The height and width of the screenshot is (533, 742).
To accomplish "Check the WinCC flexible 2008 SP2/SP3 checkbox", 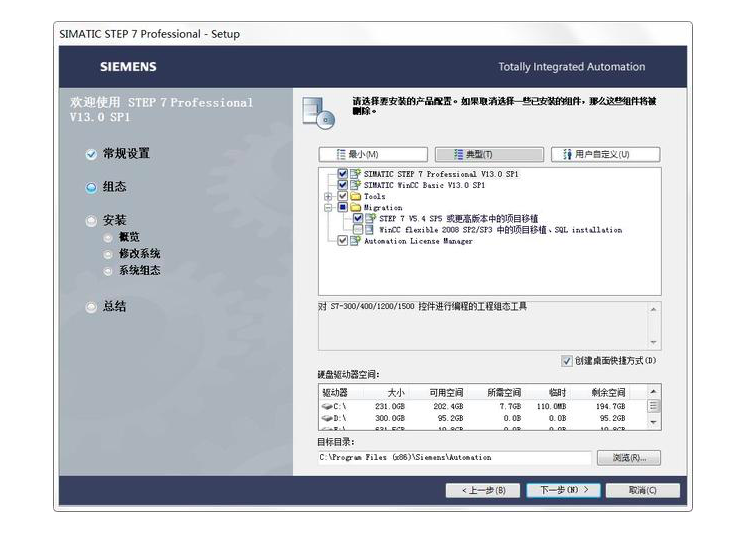I will click(x=358, y=230).
